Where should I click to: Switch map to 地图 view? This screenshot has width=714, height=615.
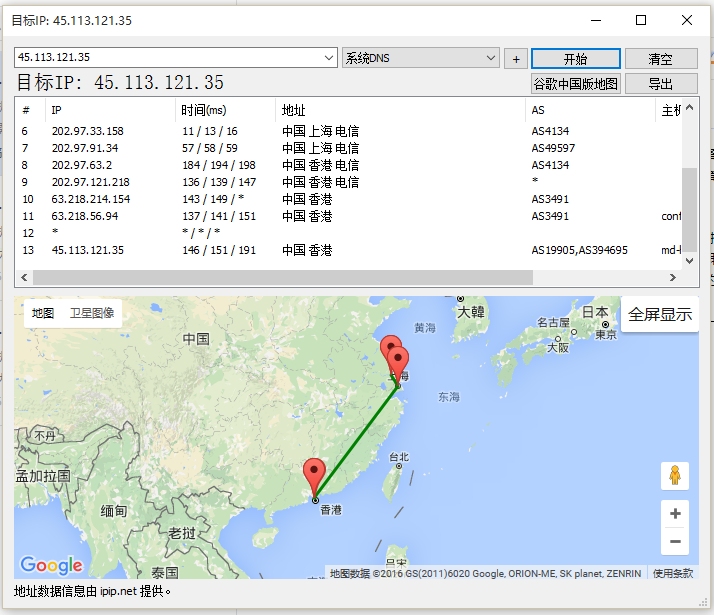[43, 313]
